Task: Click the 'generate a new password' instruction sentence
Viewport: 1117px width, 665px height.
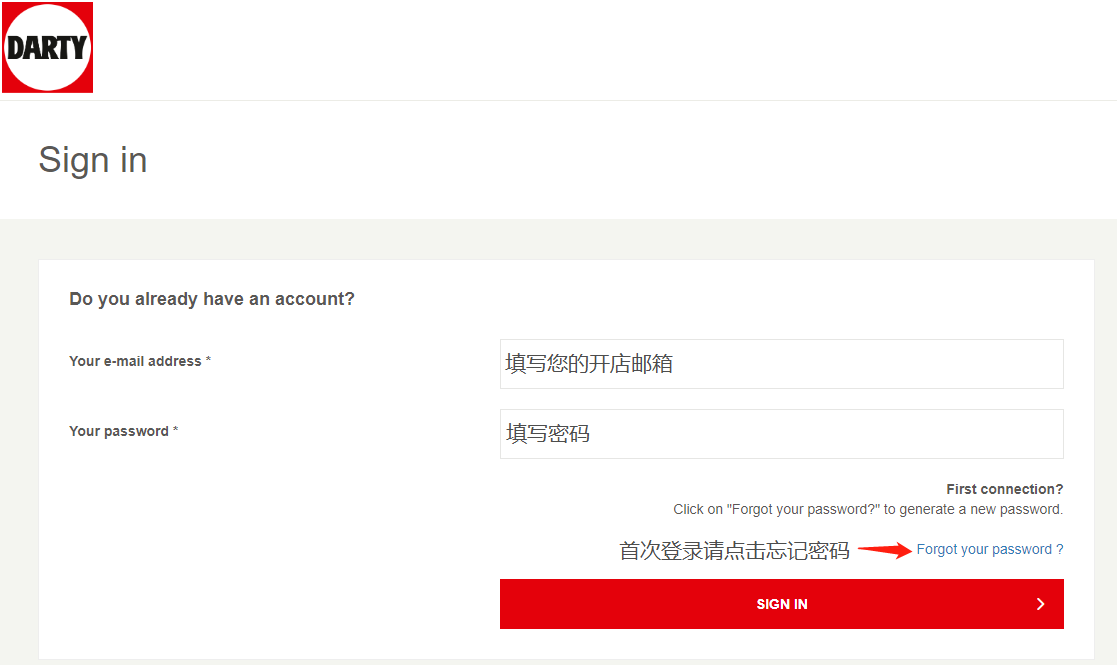Action: tap(867, 509)
